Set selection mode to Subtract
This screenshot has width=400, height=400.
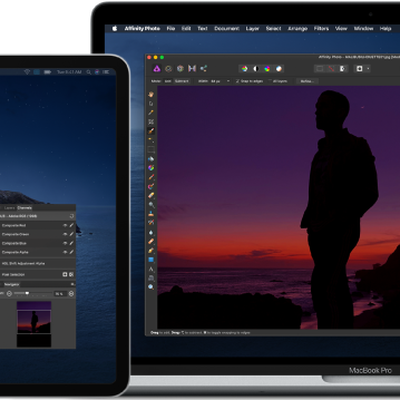pos(182,81)
